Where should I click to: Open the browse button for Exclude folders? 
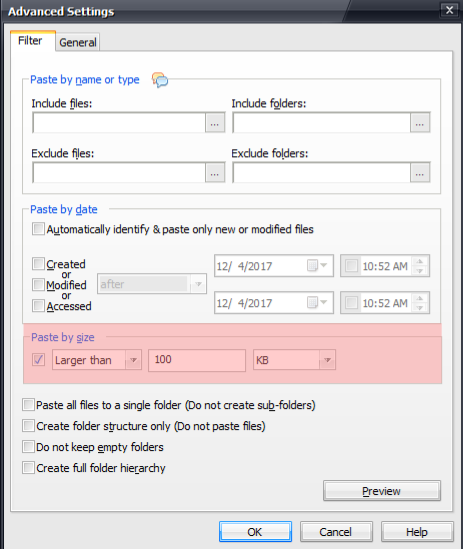click(420, 172)
